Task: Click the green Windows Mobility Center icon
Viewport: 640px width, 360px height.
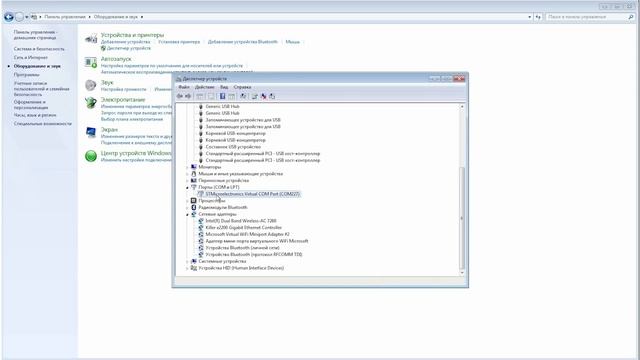Action: coord(91,156)
